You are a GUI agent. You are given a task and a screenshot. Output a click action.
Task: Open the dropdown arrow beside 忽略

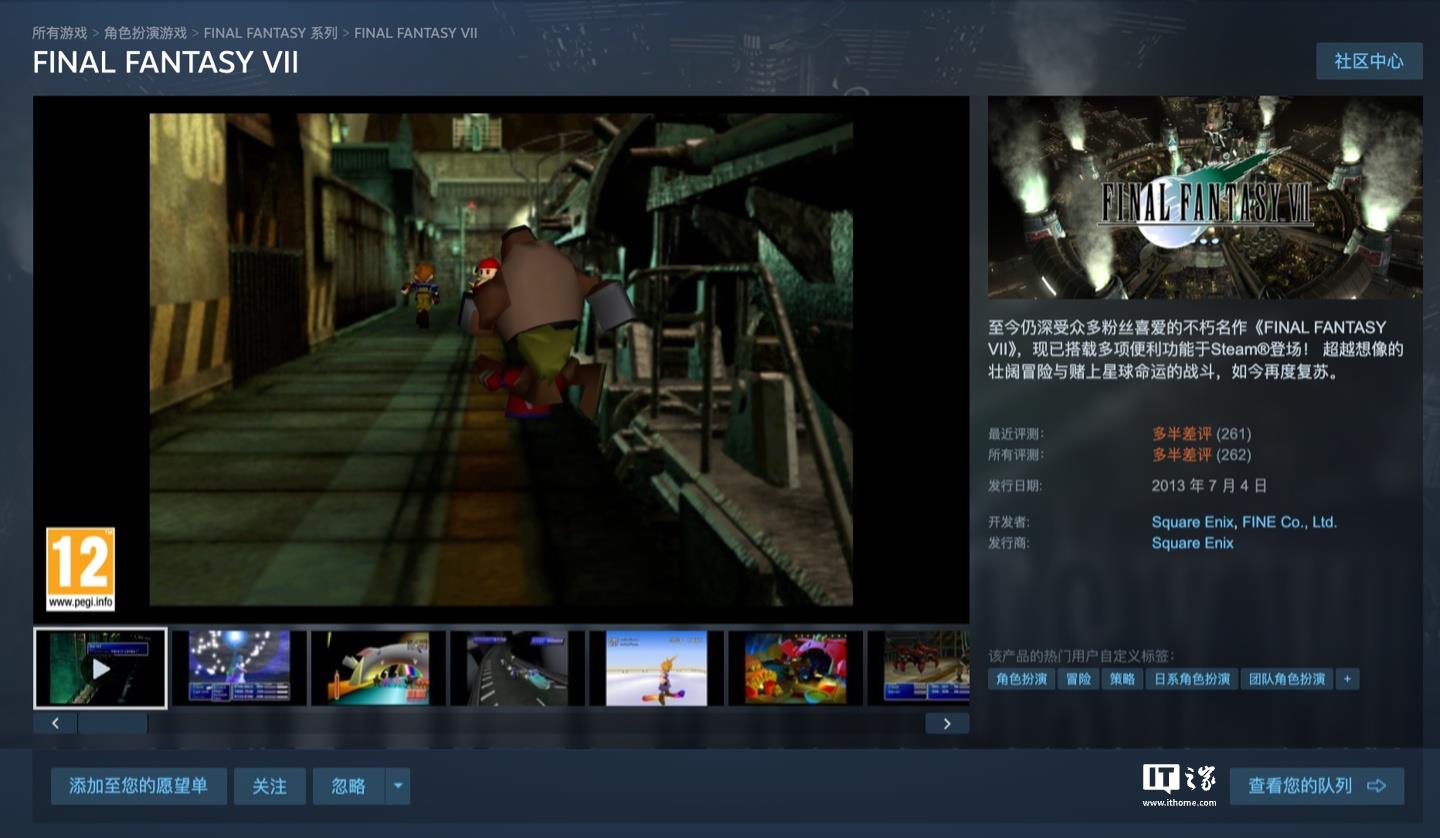[x=398, y=786]
